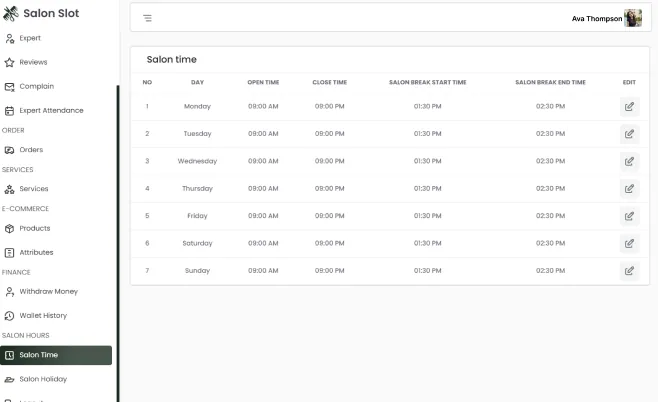Click the Wednesday day cell
The image size is (658, 402).
coord(197,161)
